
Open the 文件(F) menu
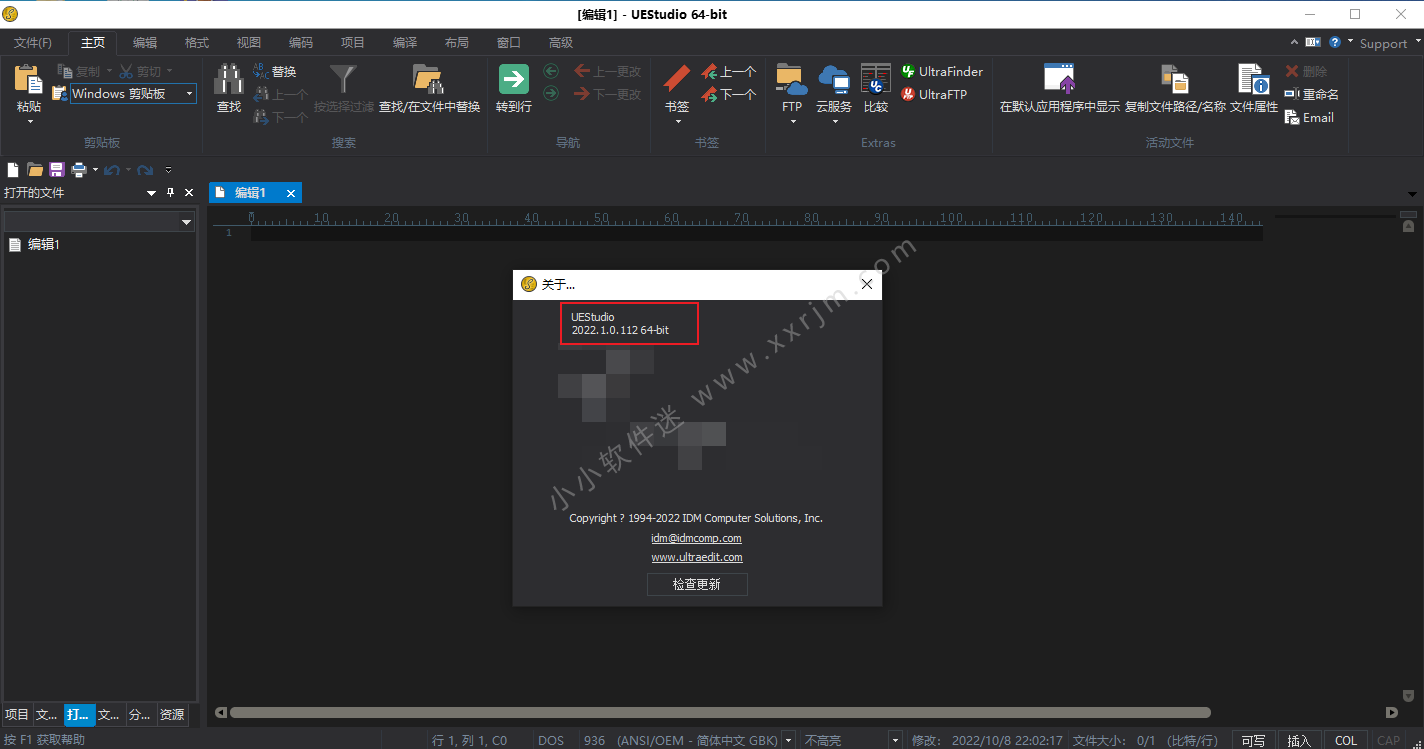(33, 43)
